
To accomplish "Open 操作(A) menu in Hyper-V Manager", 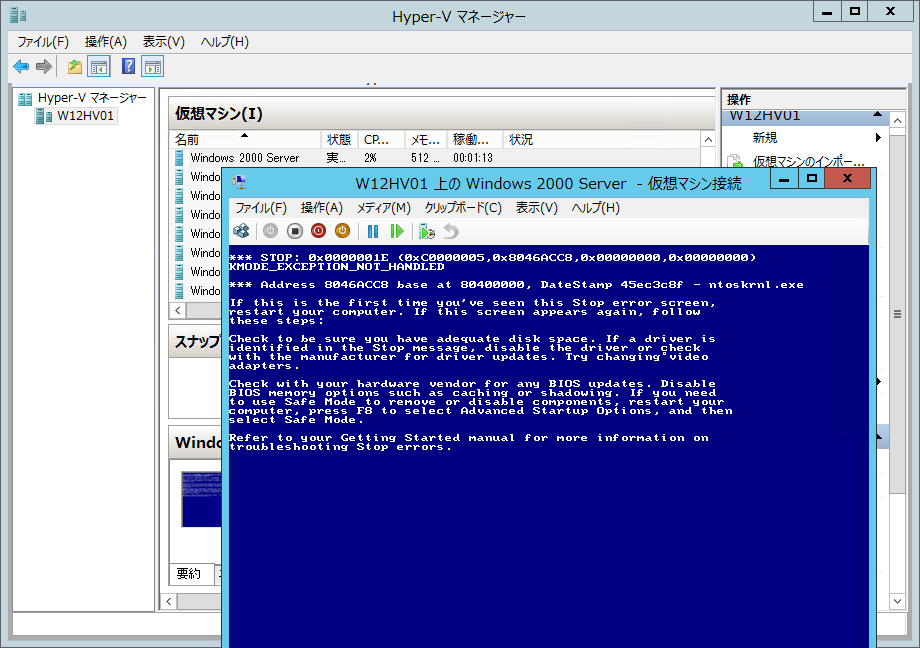I will coord(106,42).
